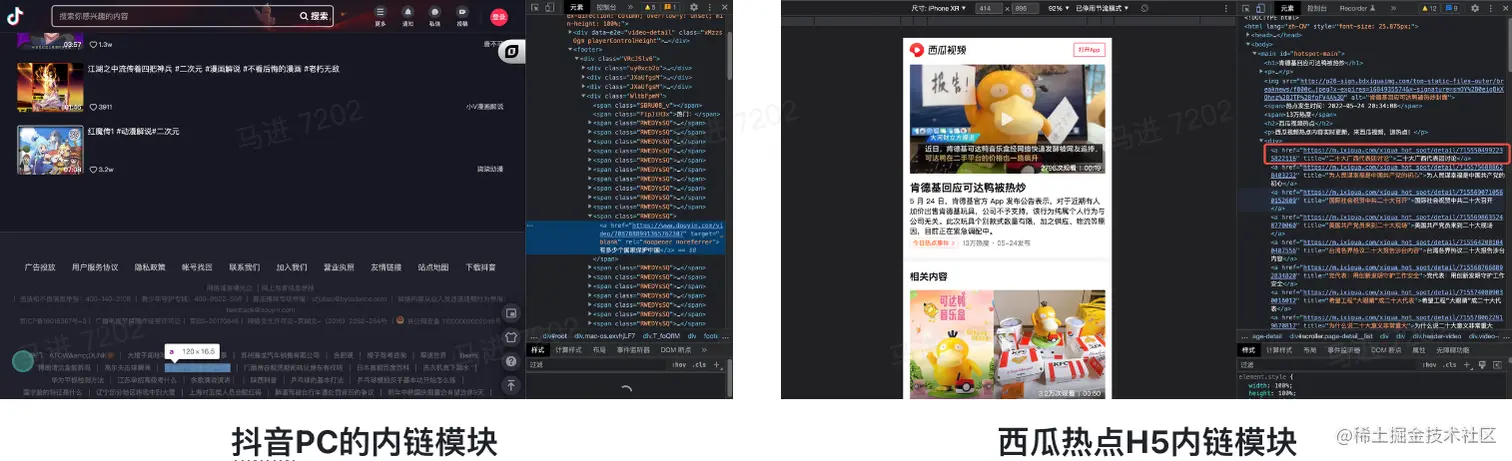Select div#root breadcrumb in Douyin DevTools

point(555,336)
